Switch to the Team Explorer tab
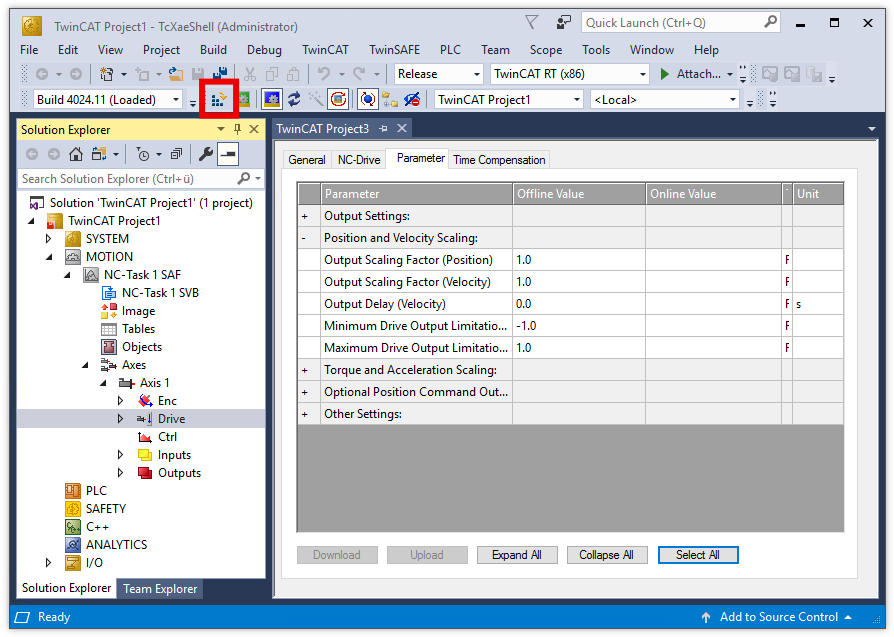 click(160, 589)
